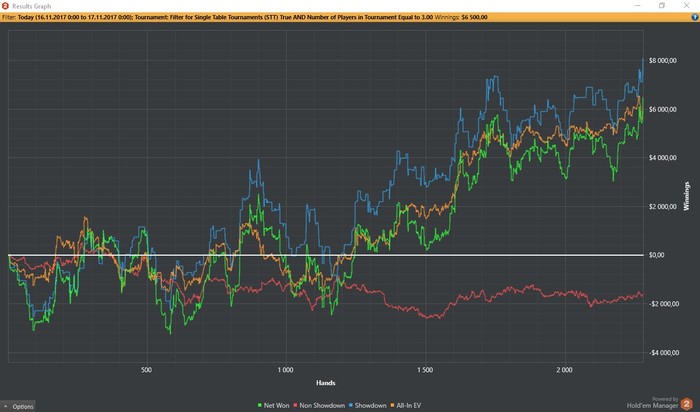The height and width of the screenshot is (412, 700).
Task: Close the Results Graph window
Action: 686,6
